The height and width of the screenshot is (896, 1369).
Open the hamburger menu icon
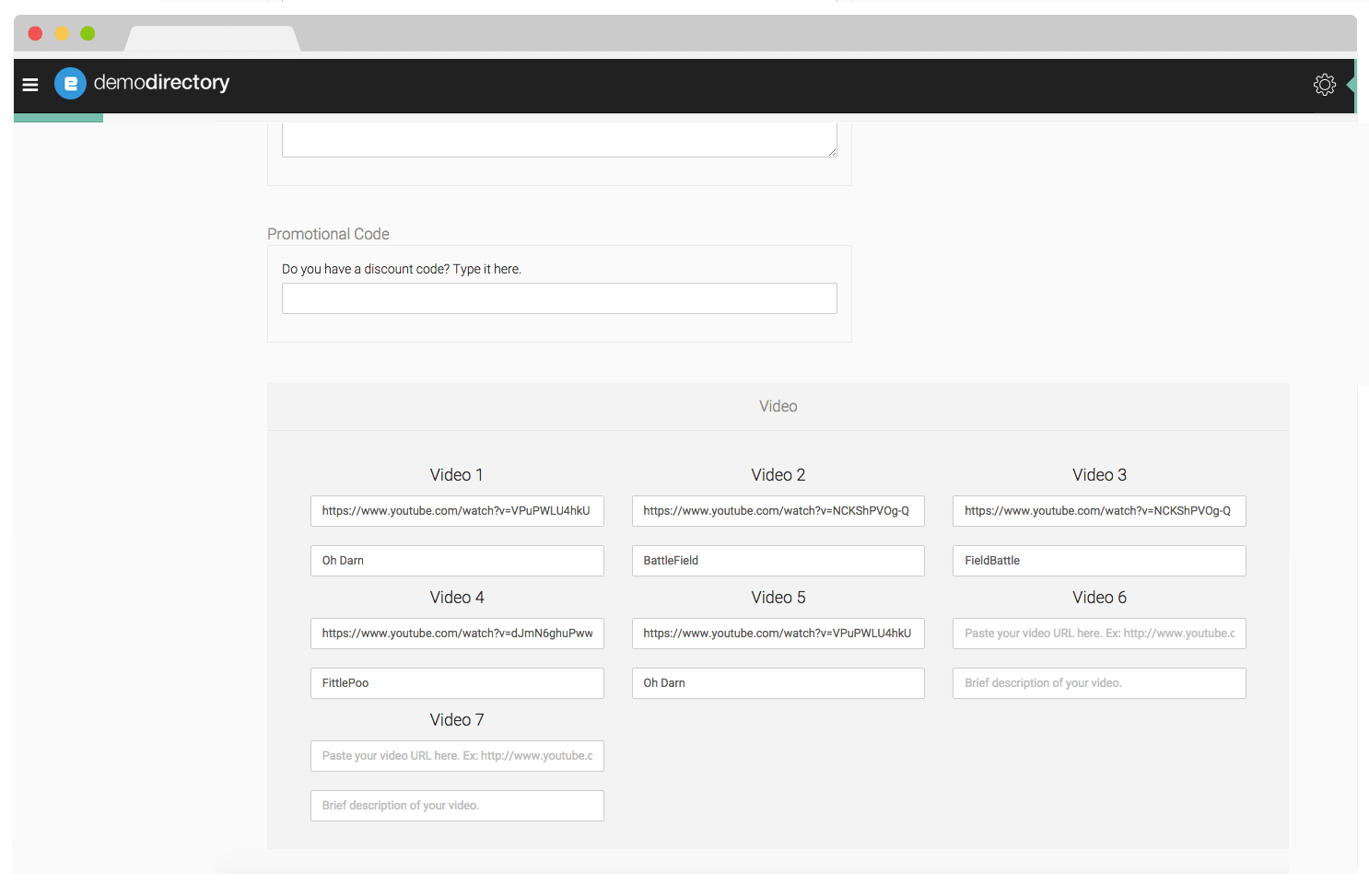pyautogui.click(x=30, y=85)
